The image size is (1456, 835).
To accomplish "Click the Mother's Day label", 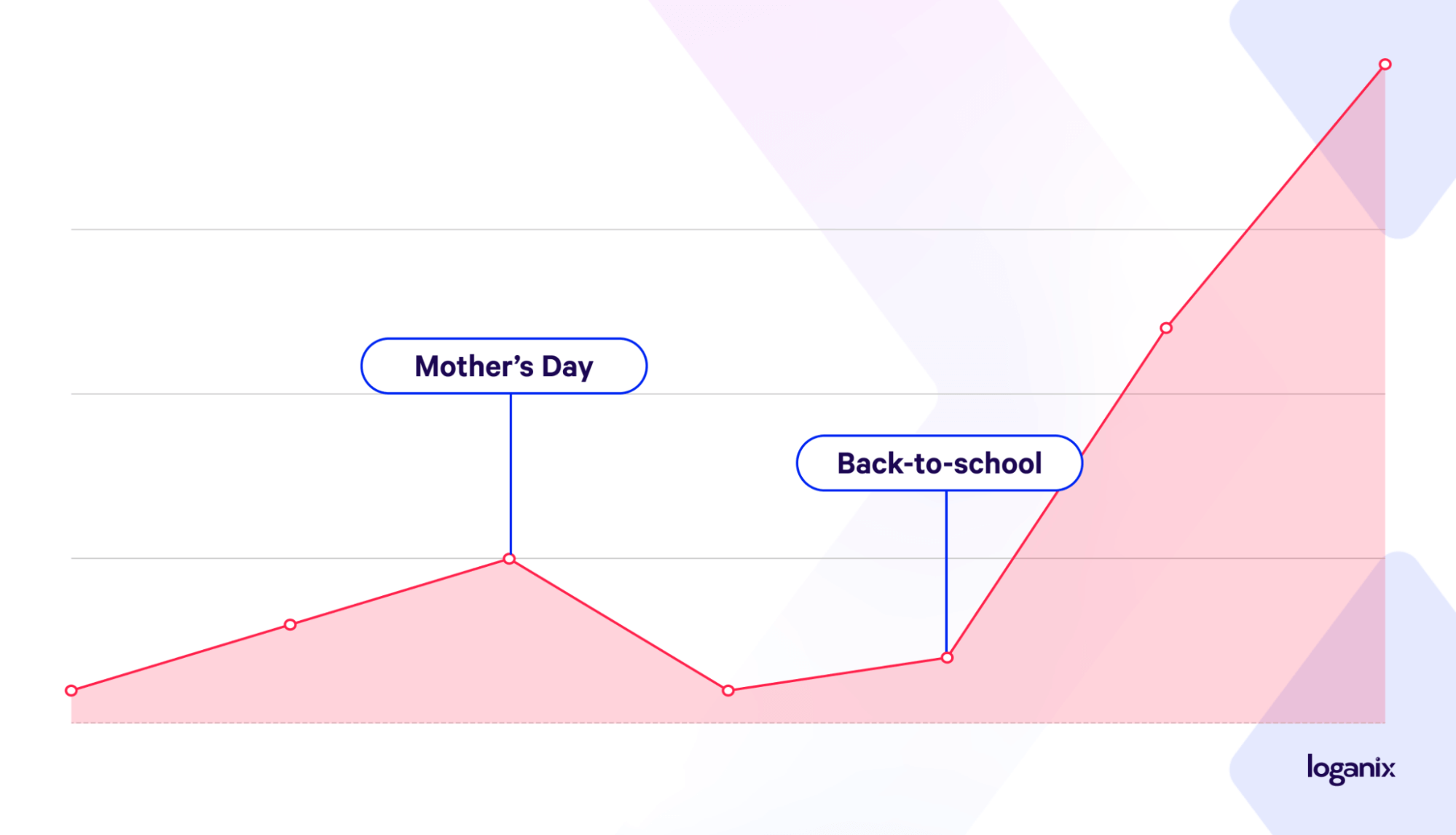I will pos(504,366).
